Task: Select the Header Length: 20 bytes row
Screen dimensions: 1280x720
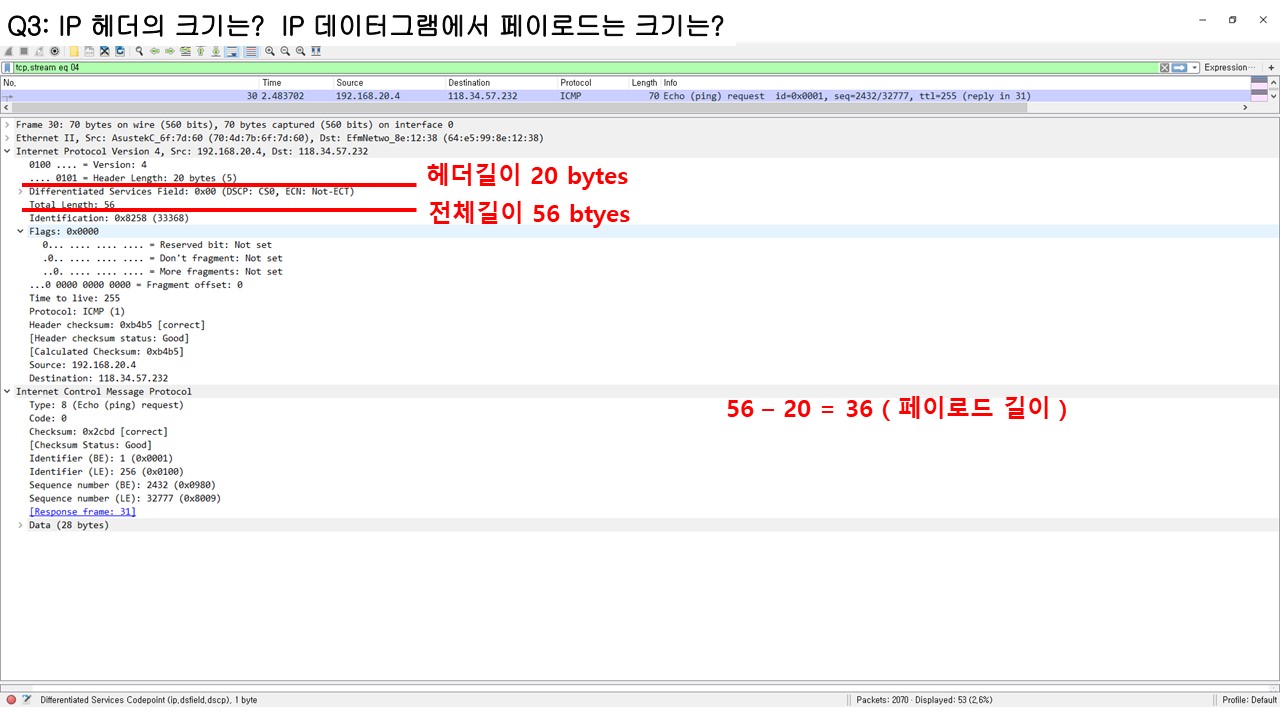Action: click(x=133, y=178)
